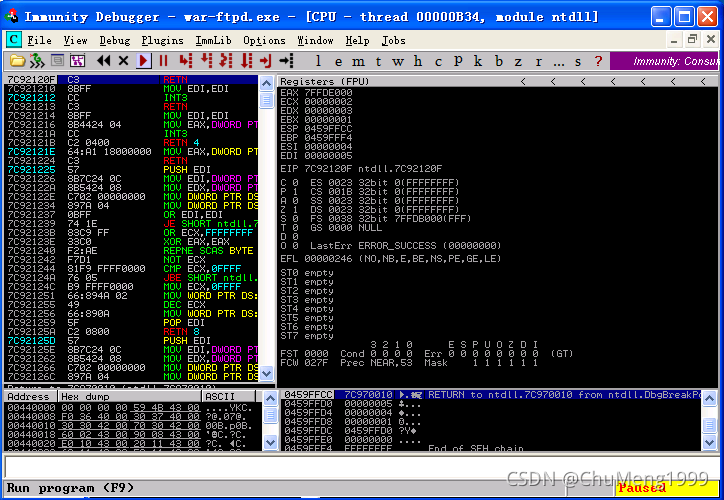Click the ASCII column header in dump
Screen dimensions: 724x500
tap(229, 397)
